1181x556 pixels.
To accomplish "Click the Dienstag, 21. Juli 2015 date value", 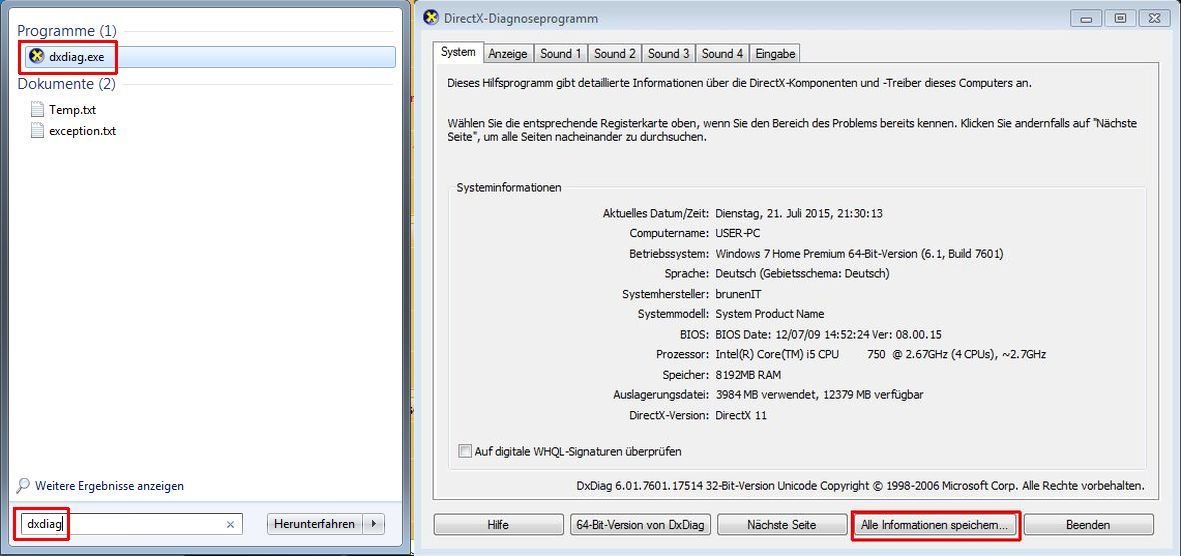I will coord(798,213).
